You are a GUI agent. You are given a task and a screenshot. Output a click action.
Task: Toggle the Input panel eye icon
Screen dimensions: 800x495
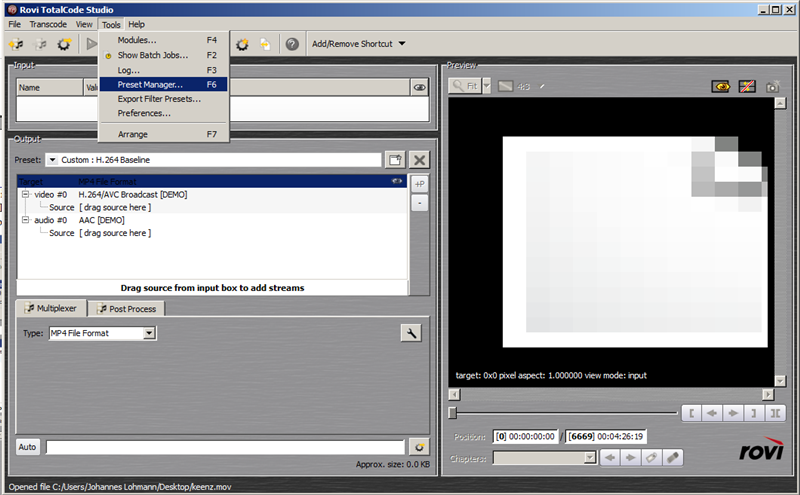click(x=419, y=87)
